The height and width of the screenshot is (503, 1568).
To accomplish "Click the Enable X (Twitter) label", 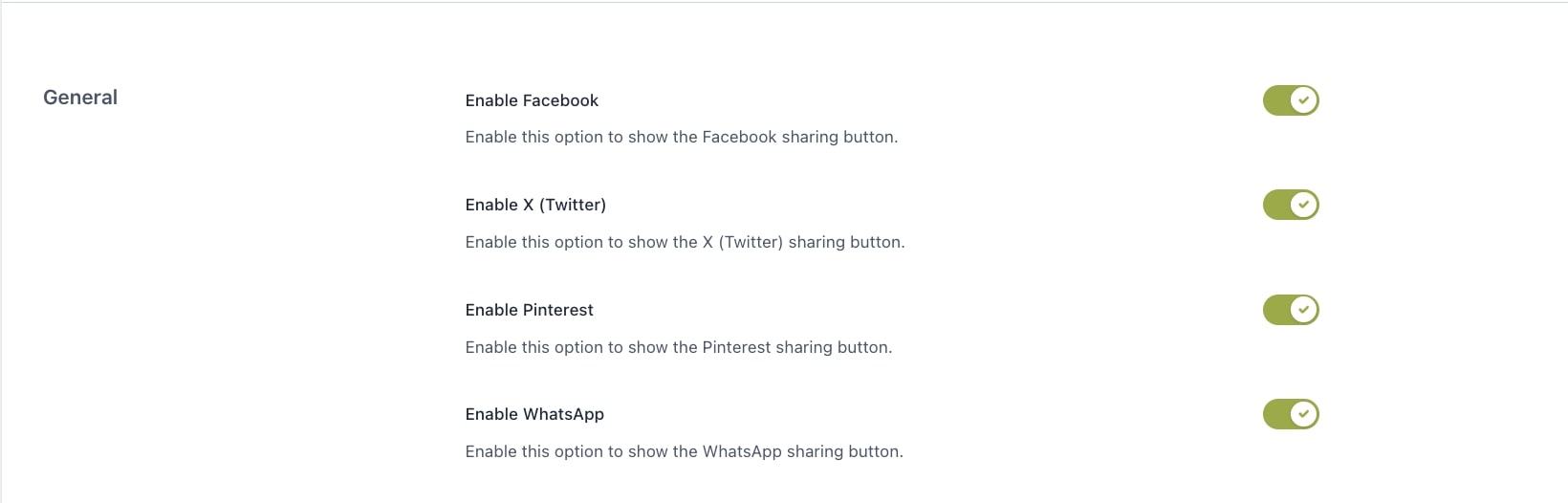I will click(x=535, y=205).
